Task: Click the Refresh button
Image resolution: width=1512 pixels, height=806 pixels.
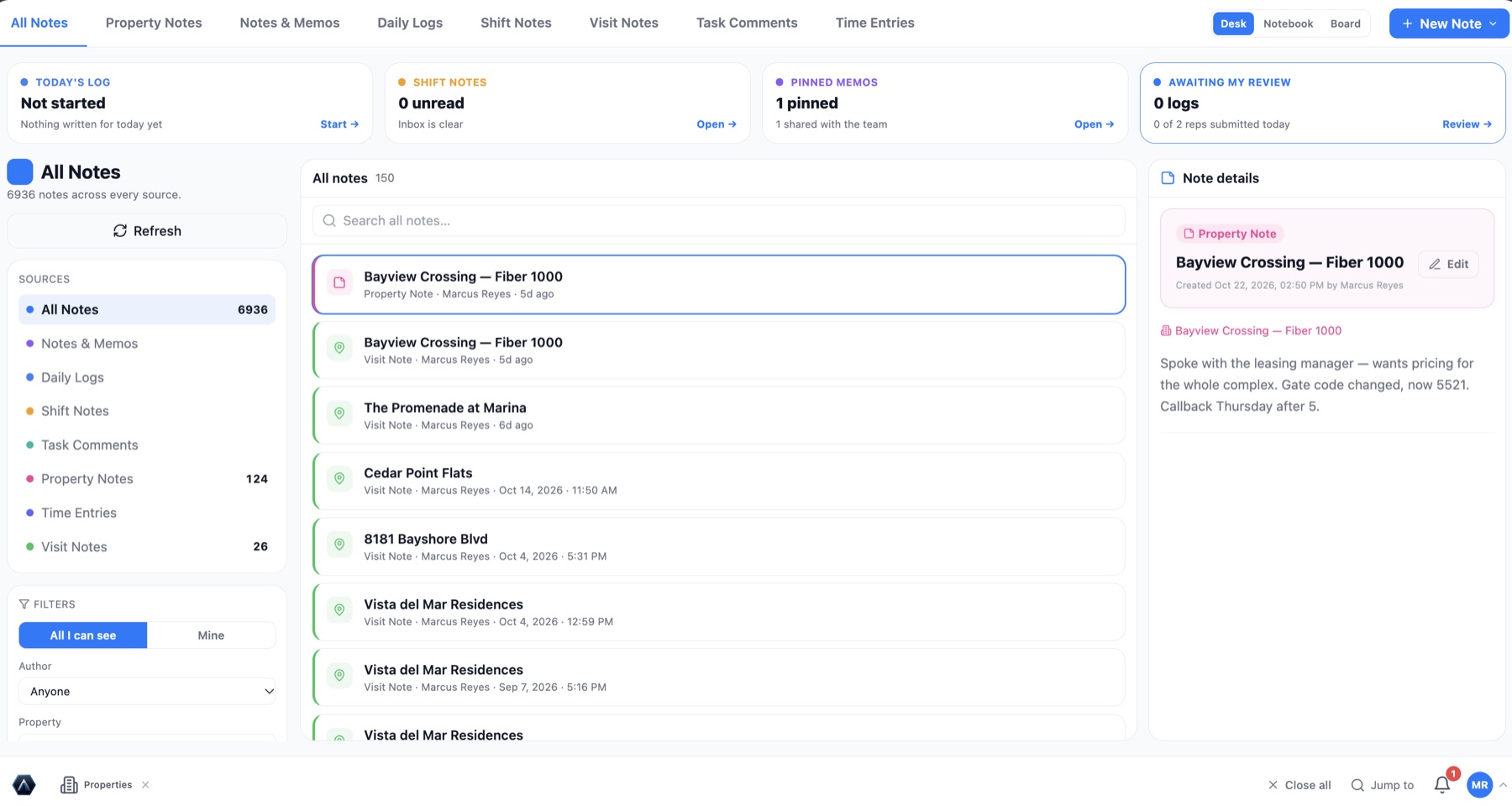Action: pos(147,231)
